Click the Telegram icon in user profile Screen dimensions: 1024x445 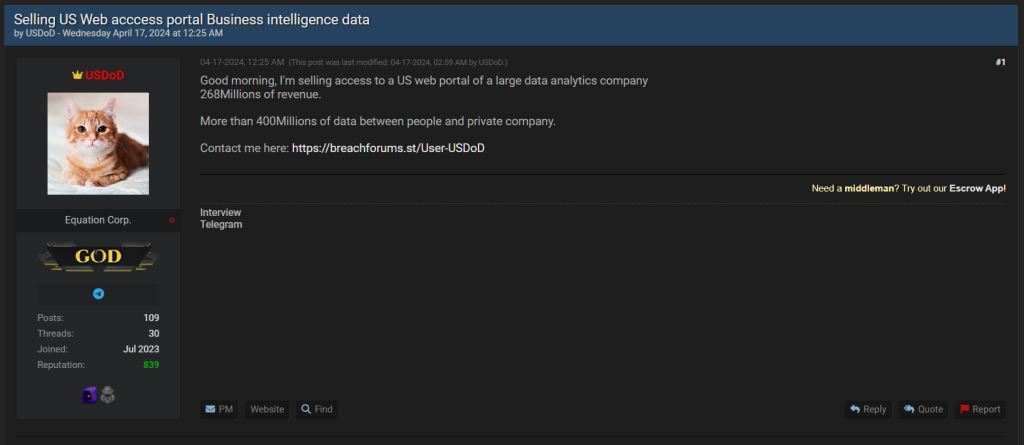[98, 294]
